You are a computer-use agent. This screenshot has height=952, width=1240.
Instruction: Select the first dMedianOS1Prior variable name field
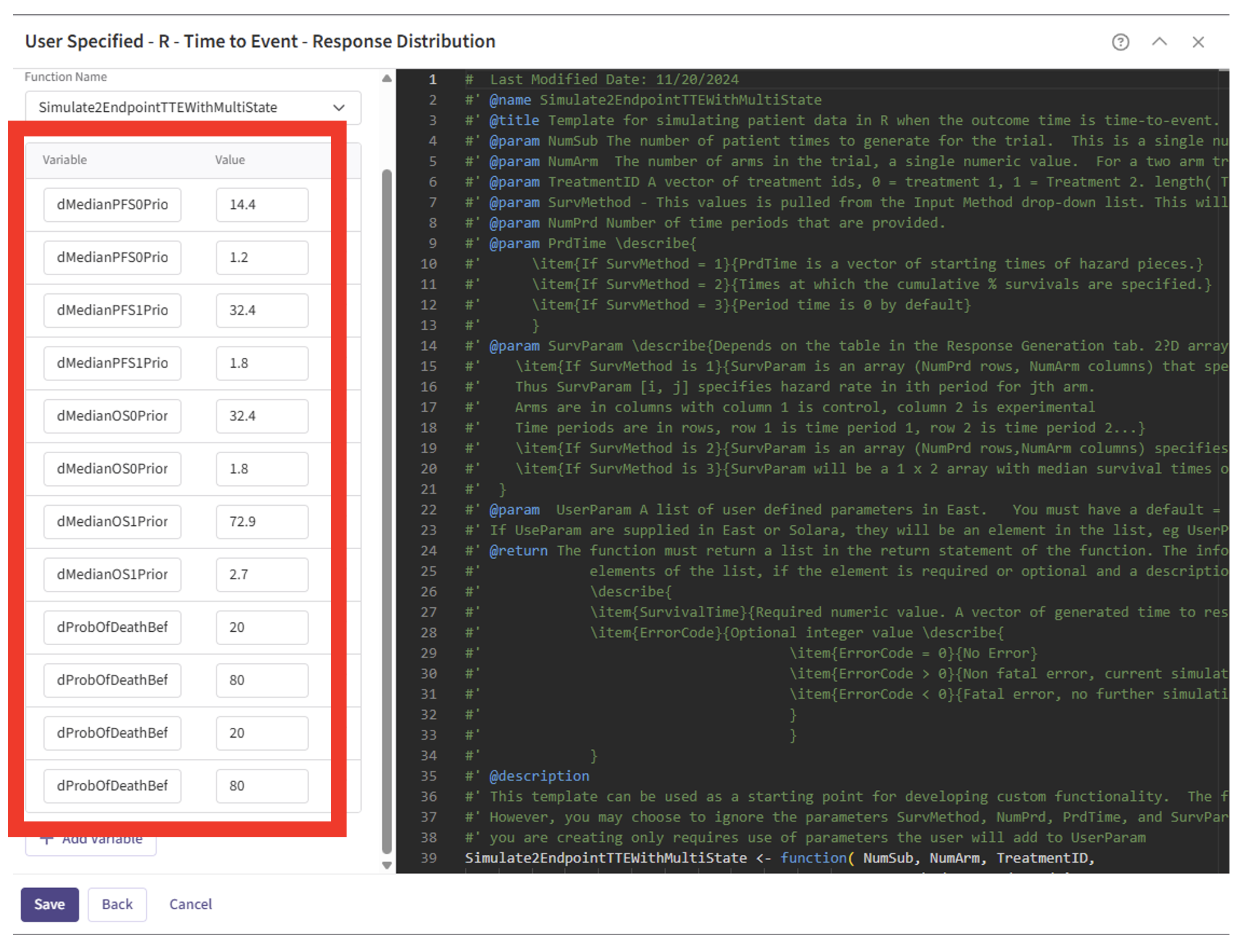[112, 521]
